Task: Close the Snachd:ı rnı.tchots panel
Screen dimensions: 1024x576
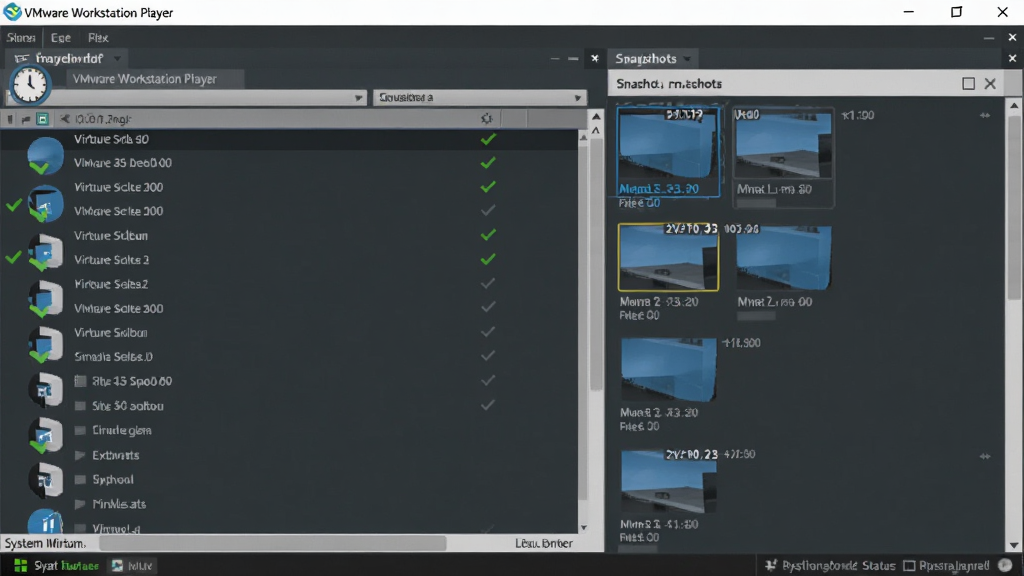Action: pos(990,84)
